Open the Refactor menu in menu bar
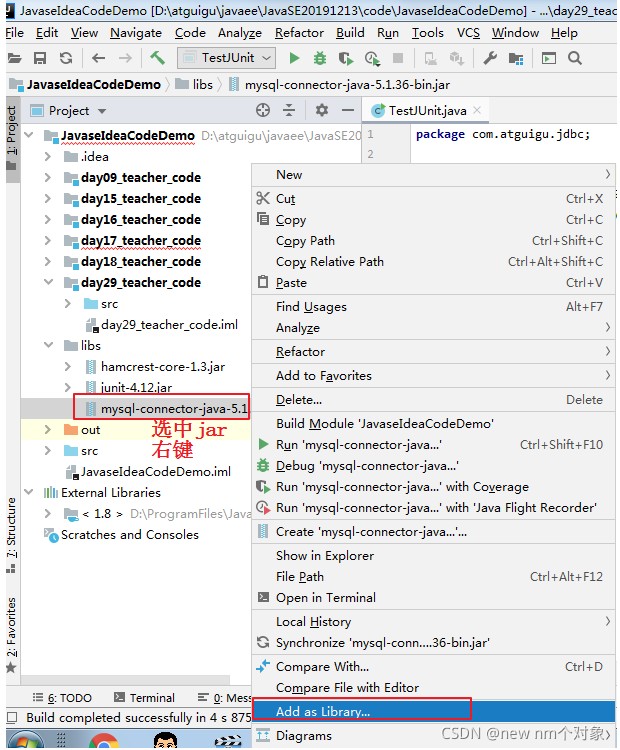This screenshot has width=620, height=750. coord(299,33)
